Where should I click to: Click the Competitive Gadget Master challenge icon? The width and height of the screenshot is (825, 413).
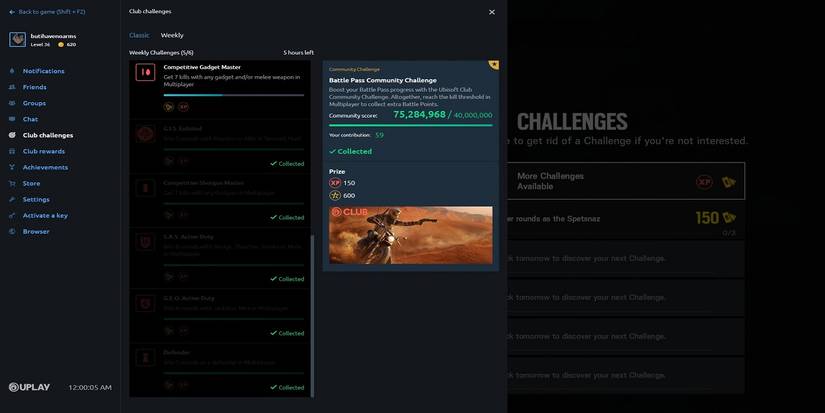145,72
